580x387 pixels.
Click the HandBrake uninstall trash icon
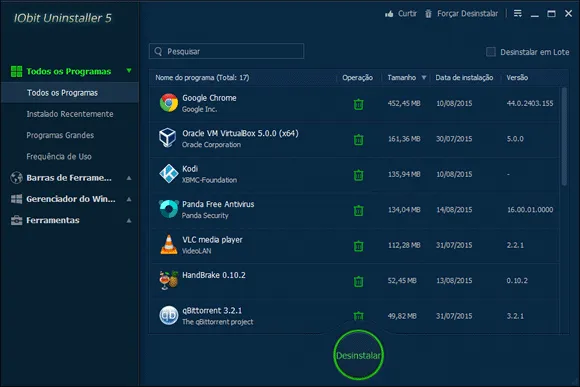click(358, 282)
